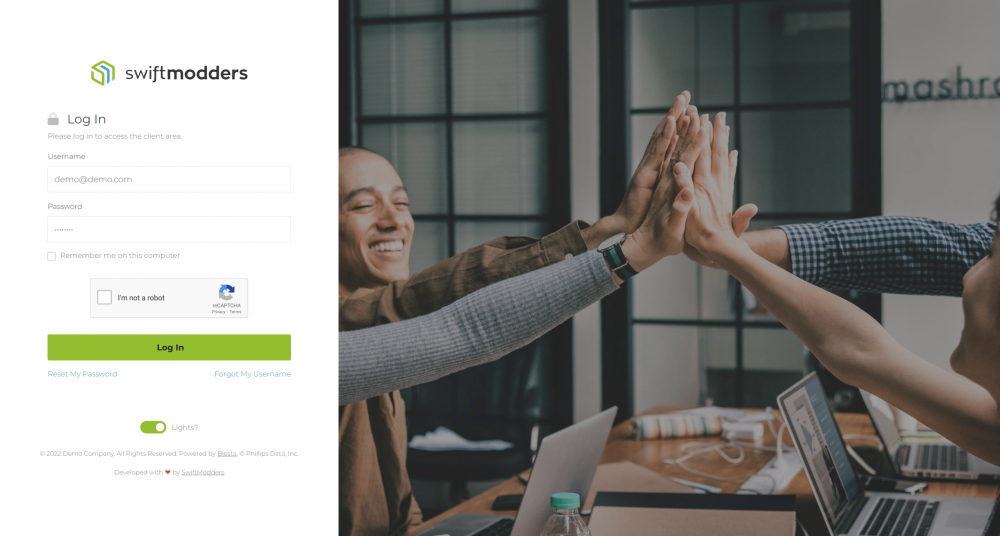1000x536 pixels.
Task: Open the reCAPTCHA Privacy link
Action: pyautogui.click(x=219, y=312)
